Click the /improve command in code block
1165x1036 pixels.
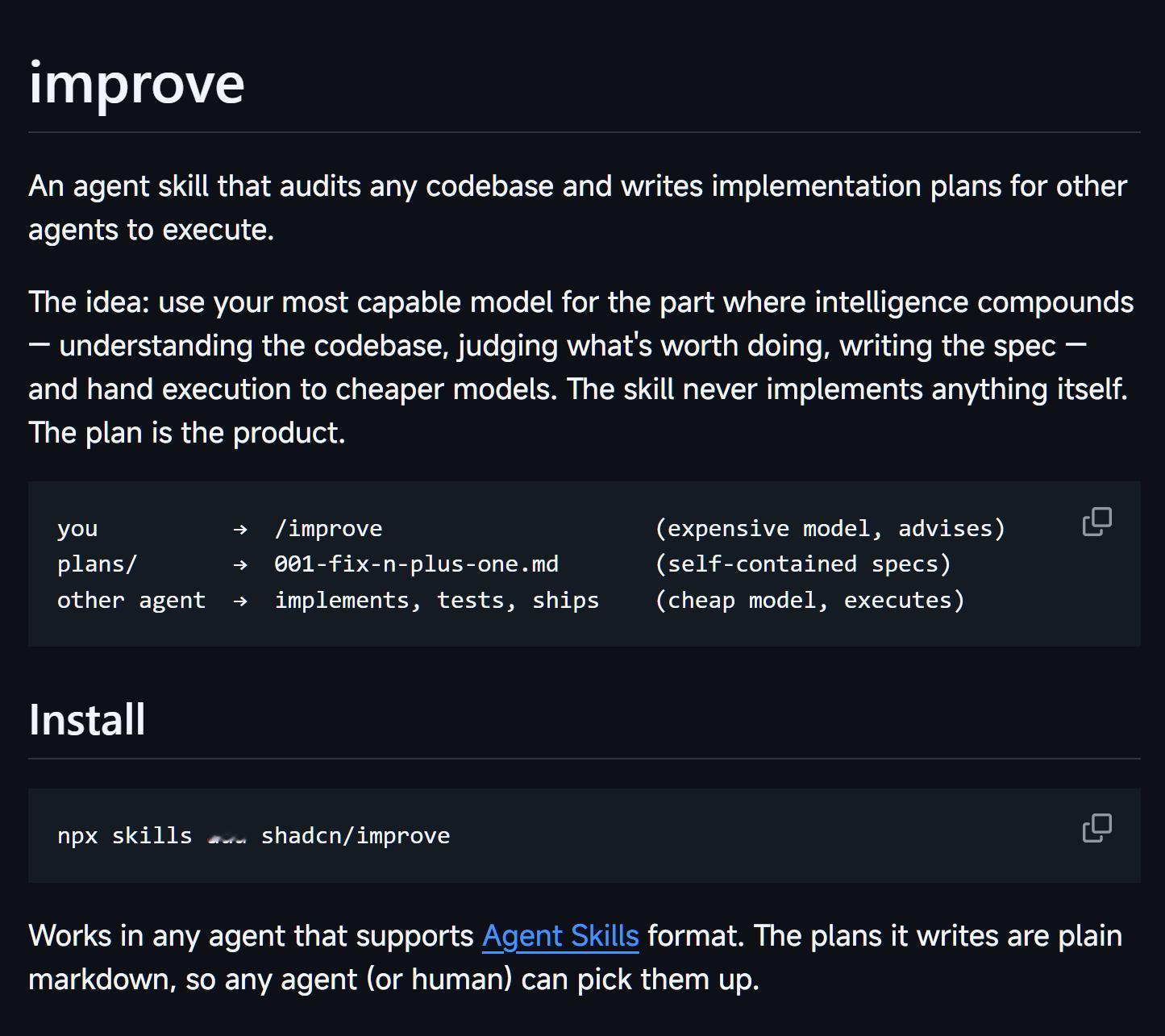(328, 528)
